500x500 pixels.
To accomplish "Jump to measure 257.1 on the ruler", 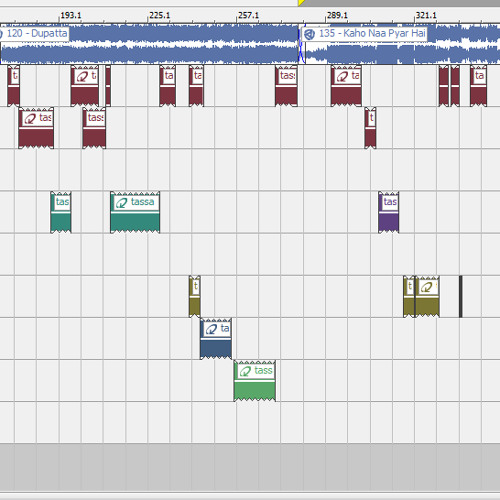I will [248, 15].
